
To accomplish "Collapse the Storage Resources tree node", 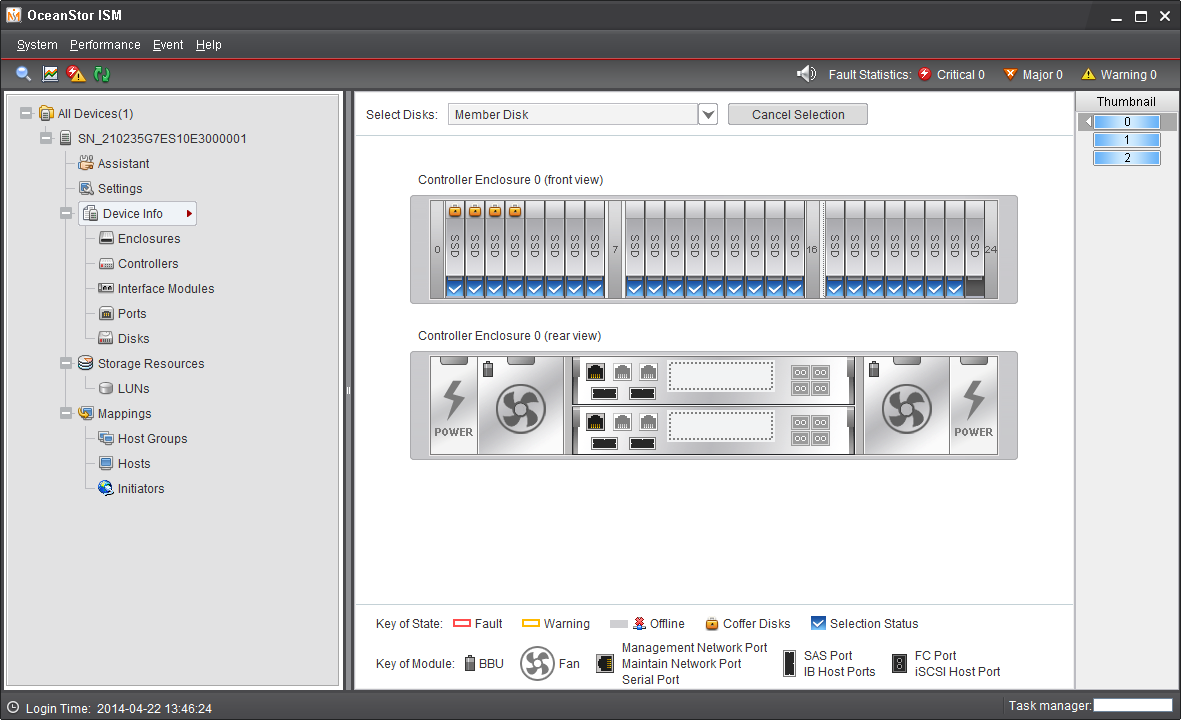I will (x=66, y=363).
